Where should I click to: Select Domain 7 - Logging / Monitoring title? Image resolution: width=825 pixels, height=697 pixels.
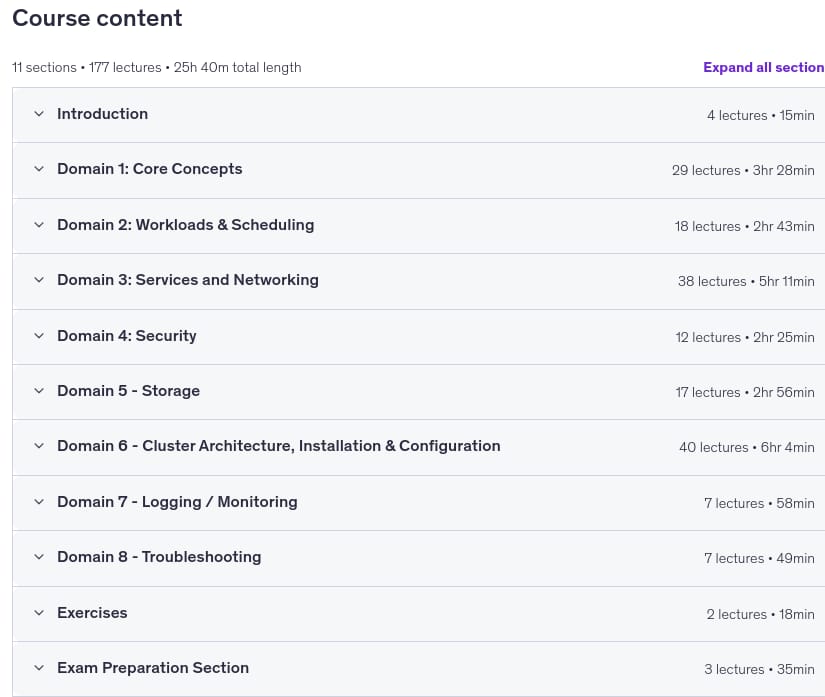click(177, 502)
